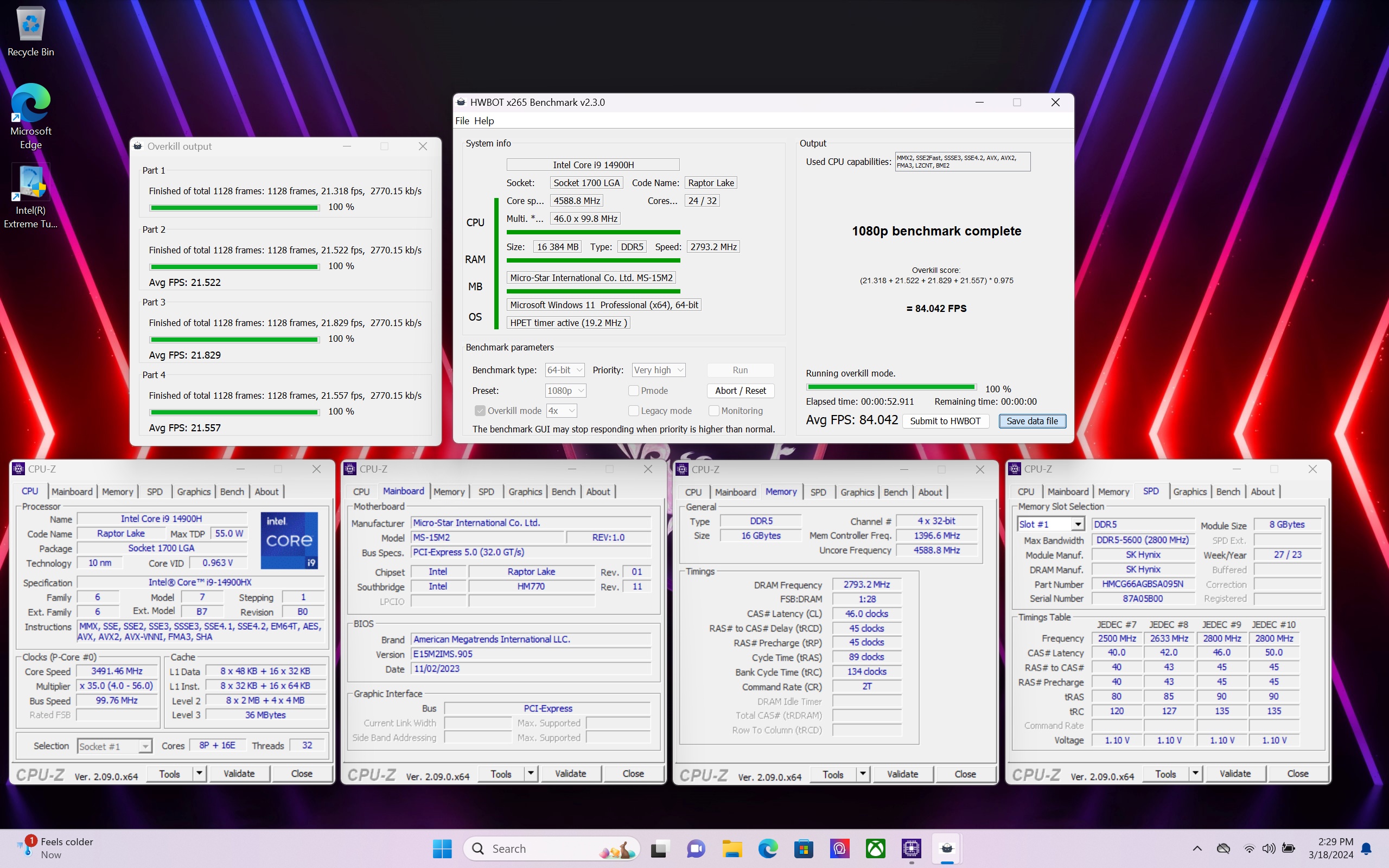Image resolution: width=1389 pixels, height=868 pixels.
Task: Open the File menu in HWBOT x265
Action: pyautogui.click(x=462, y=121)
